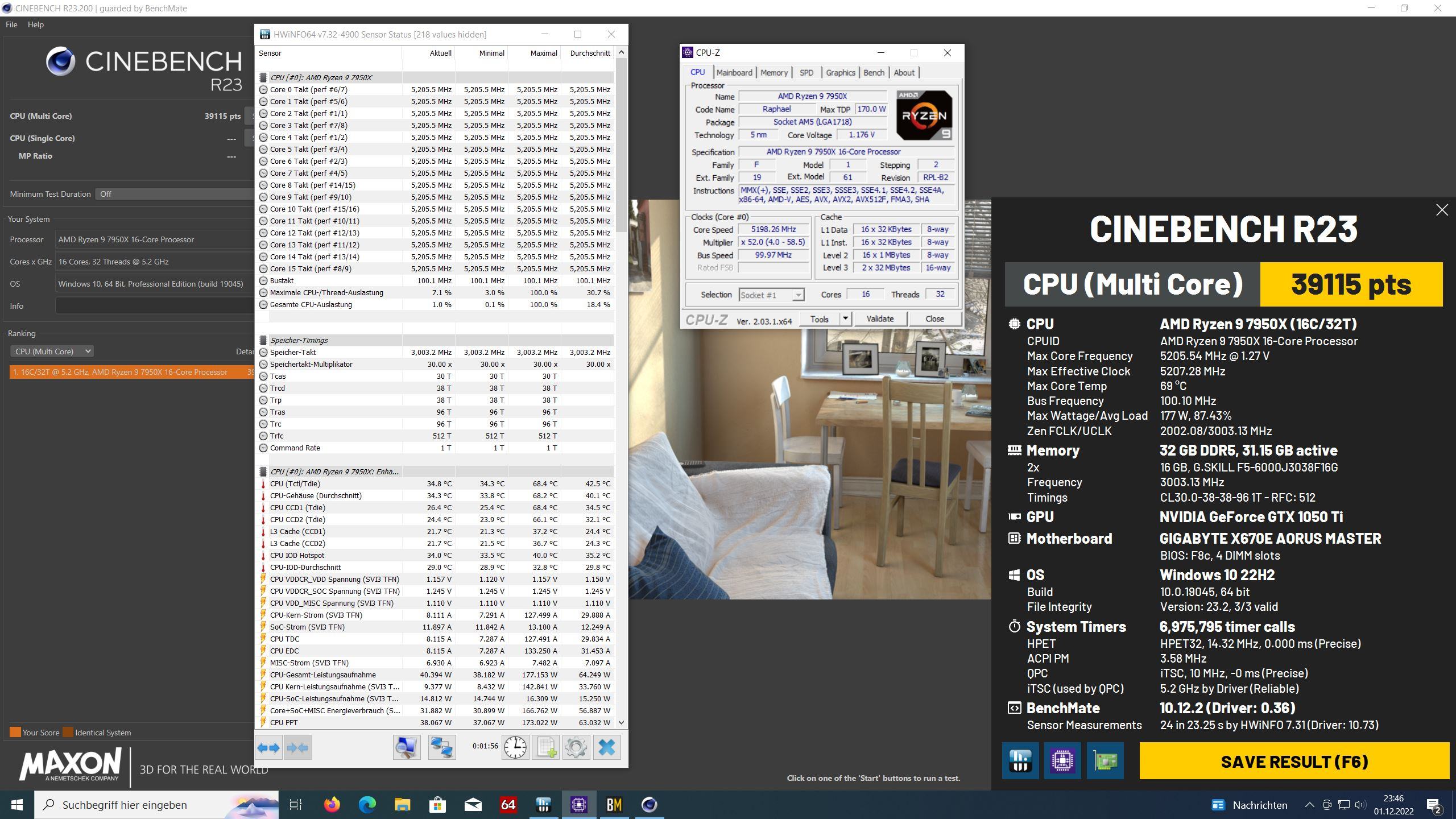Switch to the Memory tab in CPU-Z
The height and width of the screenshot is (819, 1456).
point(773,73)
